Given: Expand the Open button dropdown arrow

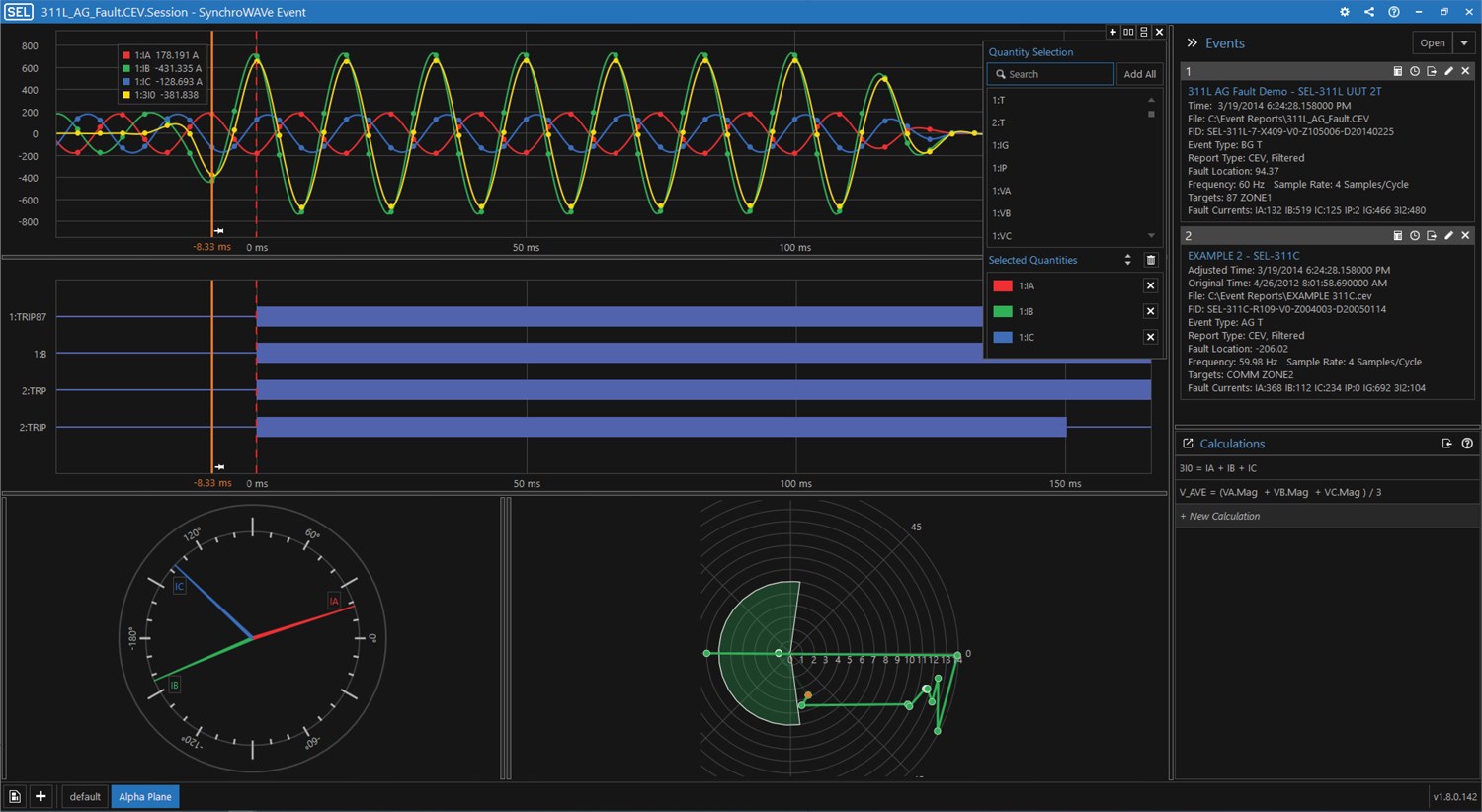Looking at the screenshot, I should pos(1464,43).
